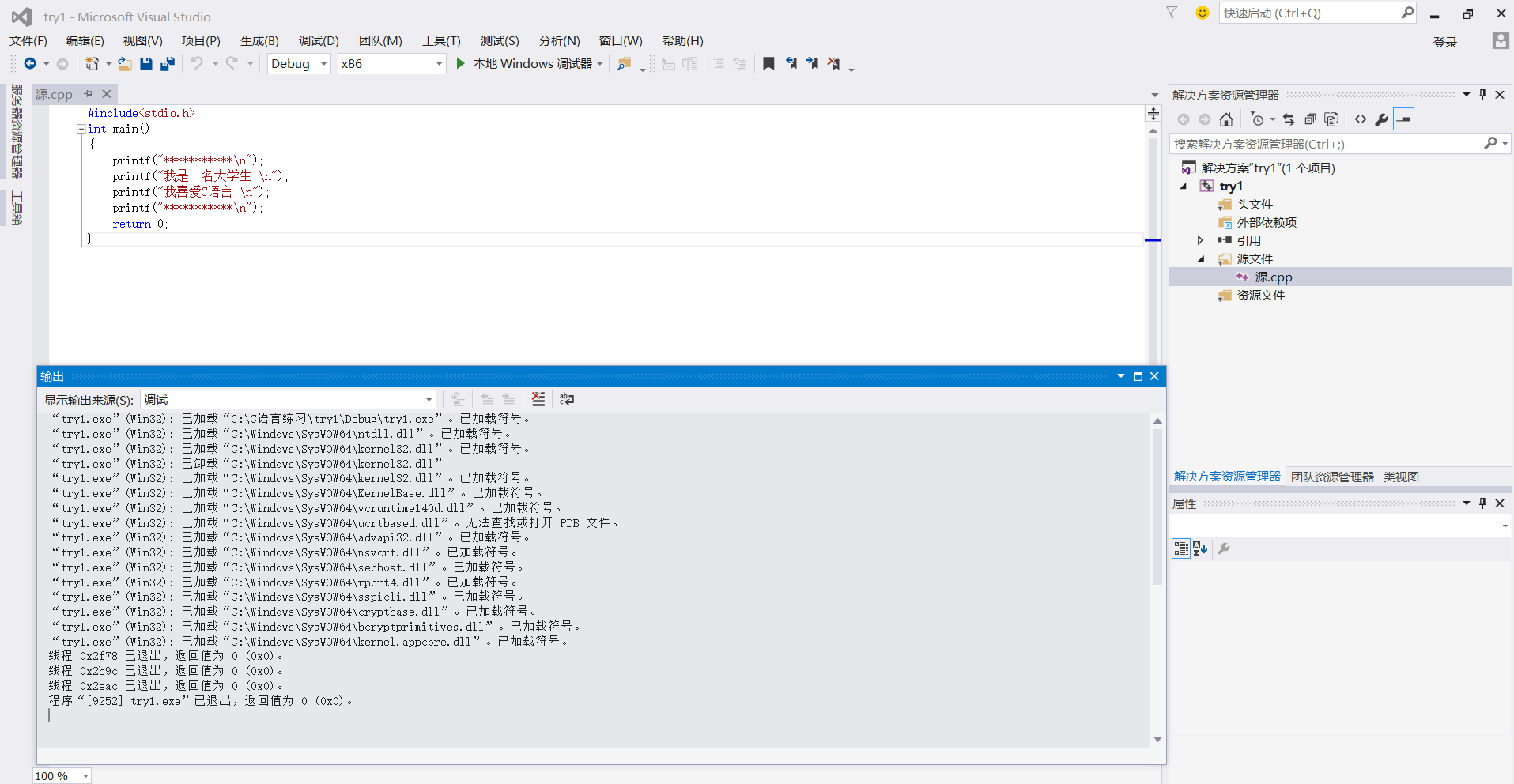
Task: Click the New Project icon in toolbar
Action: pyautogui.click(x=92, y=64)
